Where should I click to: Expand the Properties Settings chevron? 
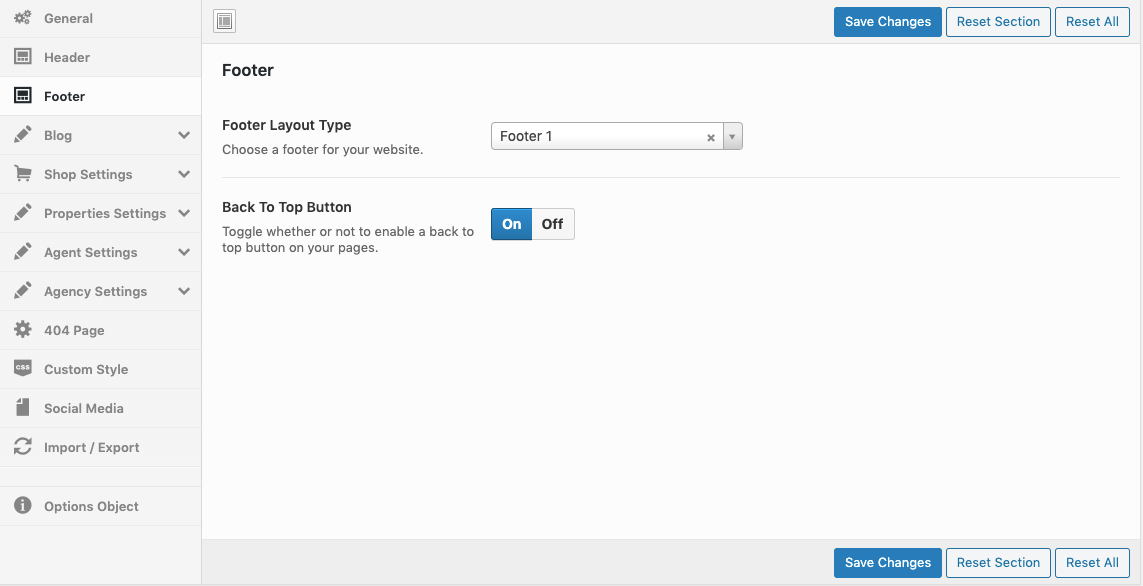tap(184, 213)
